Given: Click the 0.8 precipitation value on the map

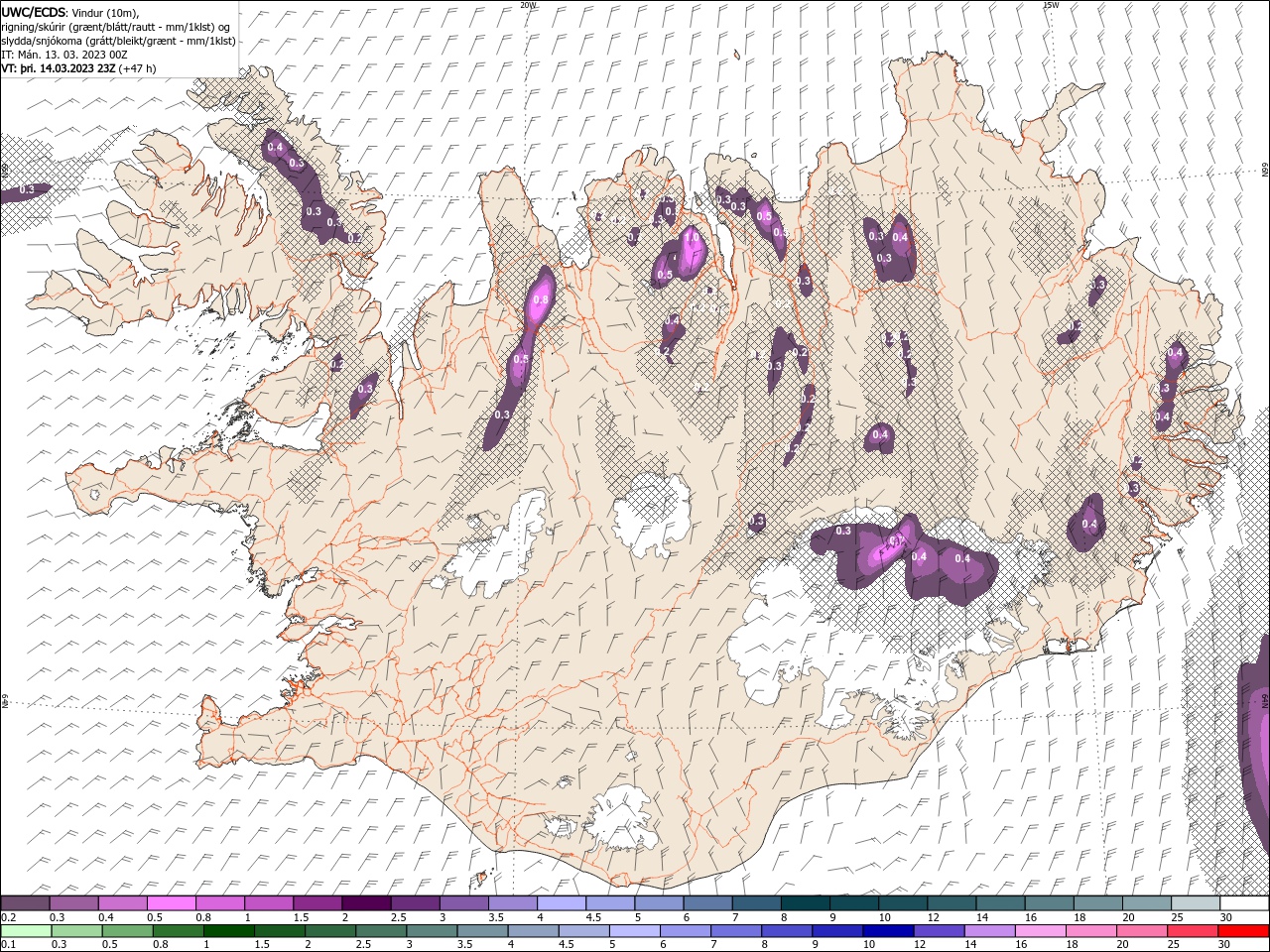Looking at the screenshot, I should [x=541, y=299].
